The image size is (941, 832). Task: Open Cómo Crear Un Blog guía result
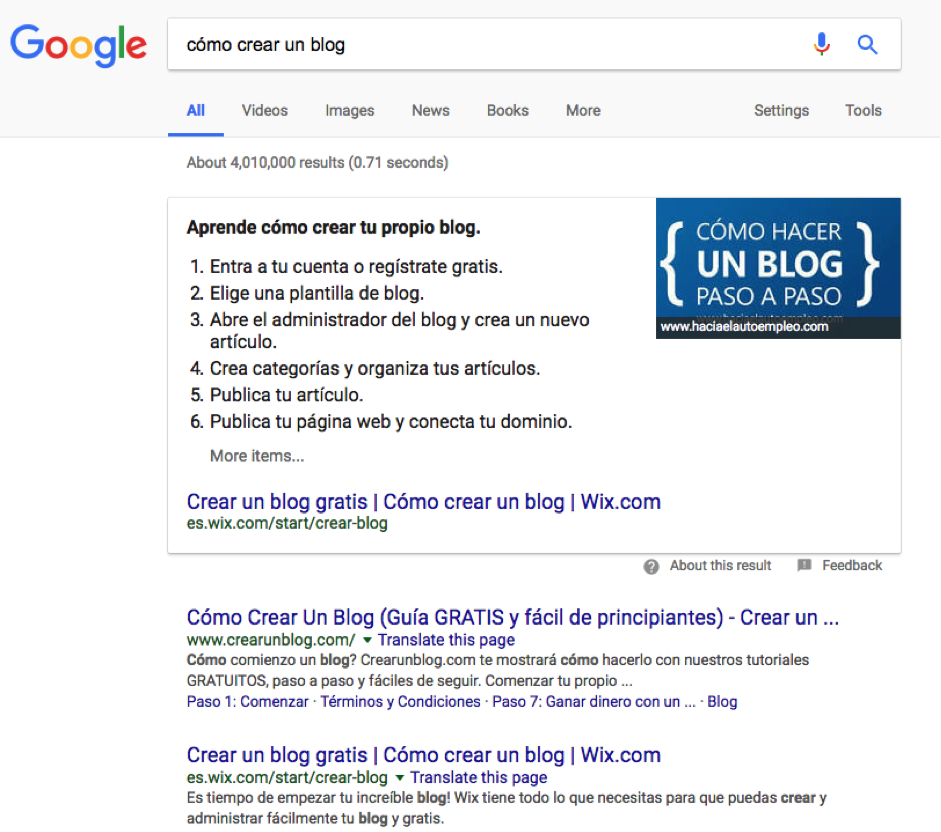[x=512, y=618]
